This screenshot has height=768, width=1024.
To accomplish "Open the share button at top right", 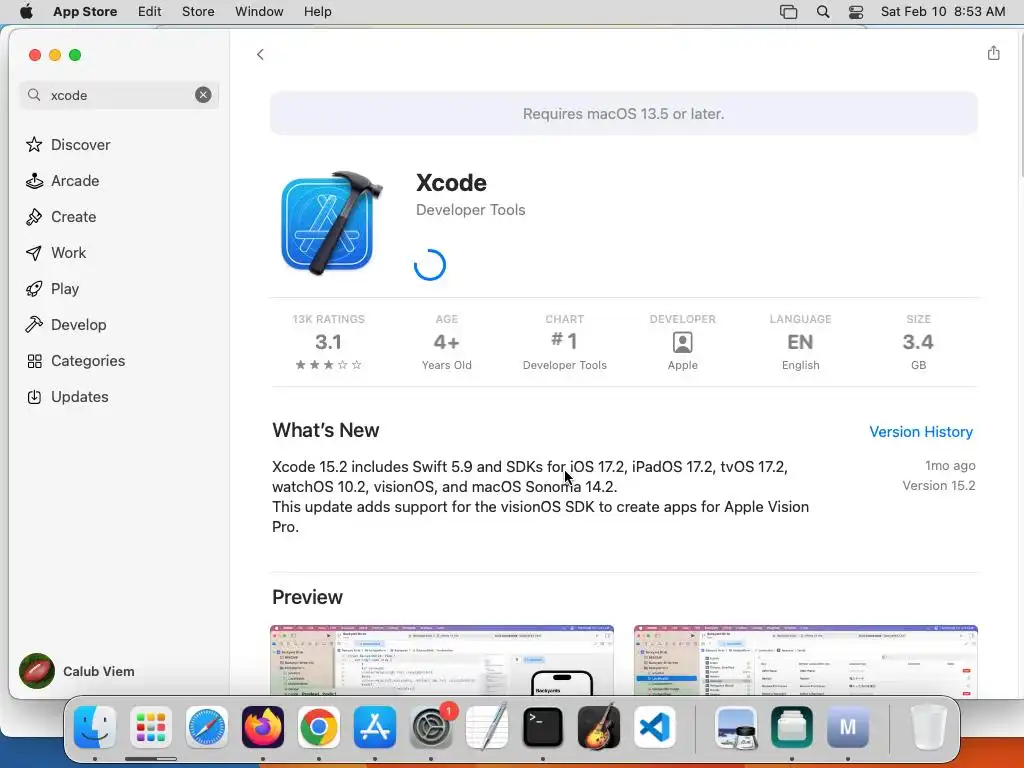I will [x=993, y=53].
